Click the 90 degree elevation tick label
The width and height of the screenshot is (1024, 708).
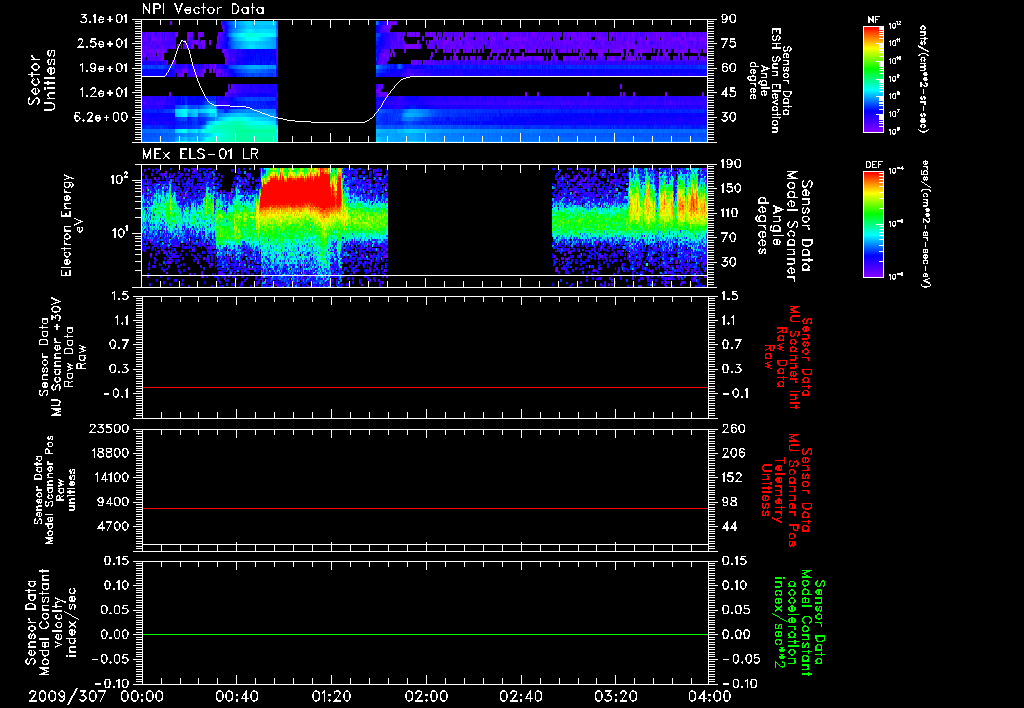click(729, 19)
